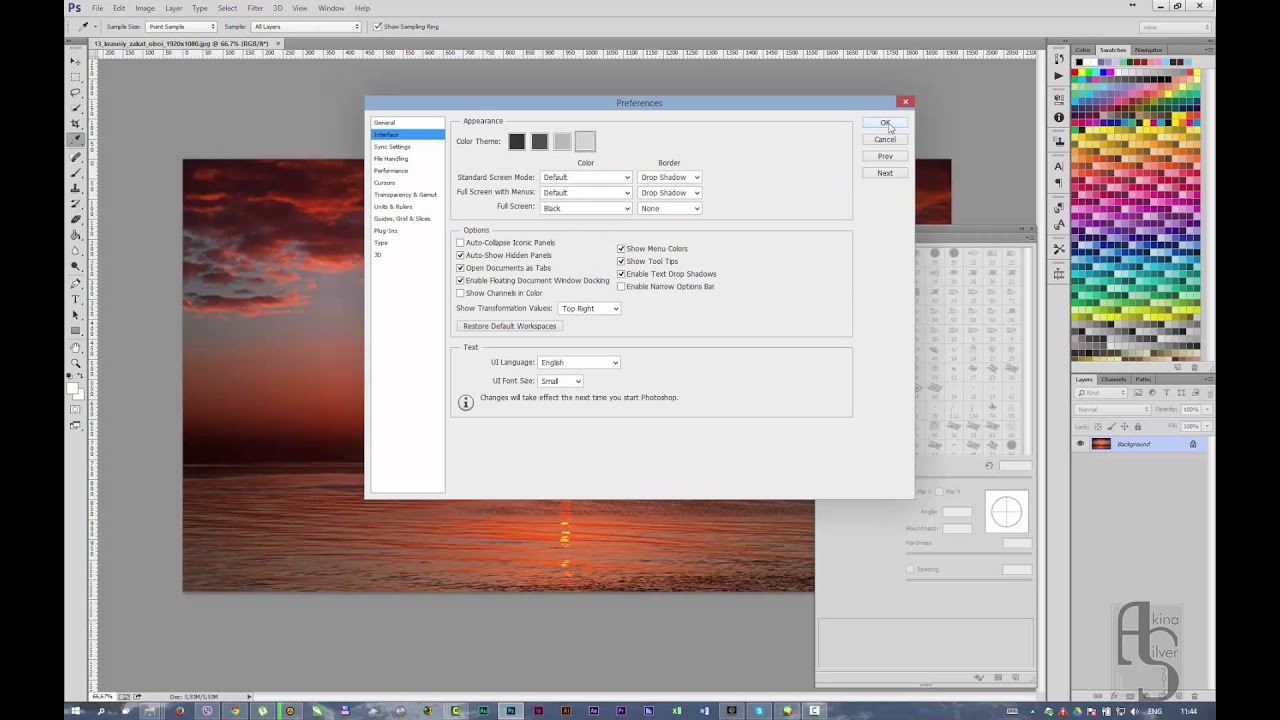Screen dimensions: 1280x720
Task: Select the Horizontal Type tool
Action: [76, 299]
